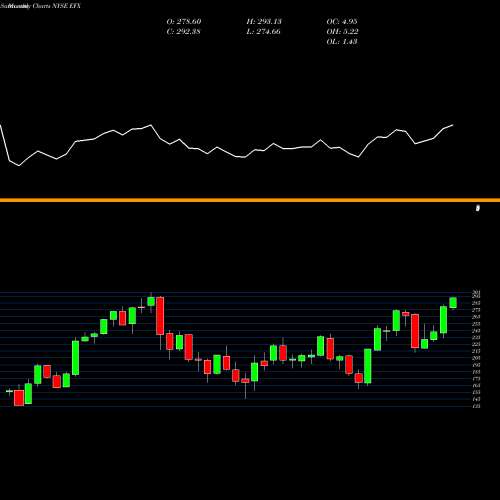Click the orange horizontal line separating the charts
Viewport: 500px width, 500px height.
(250, 200)
